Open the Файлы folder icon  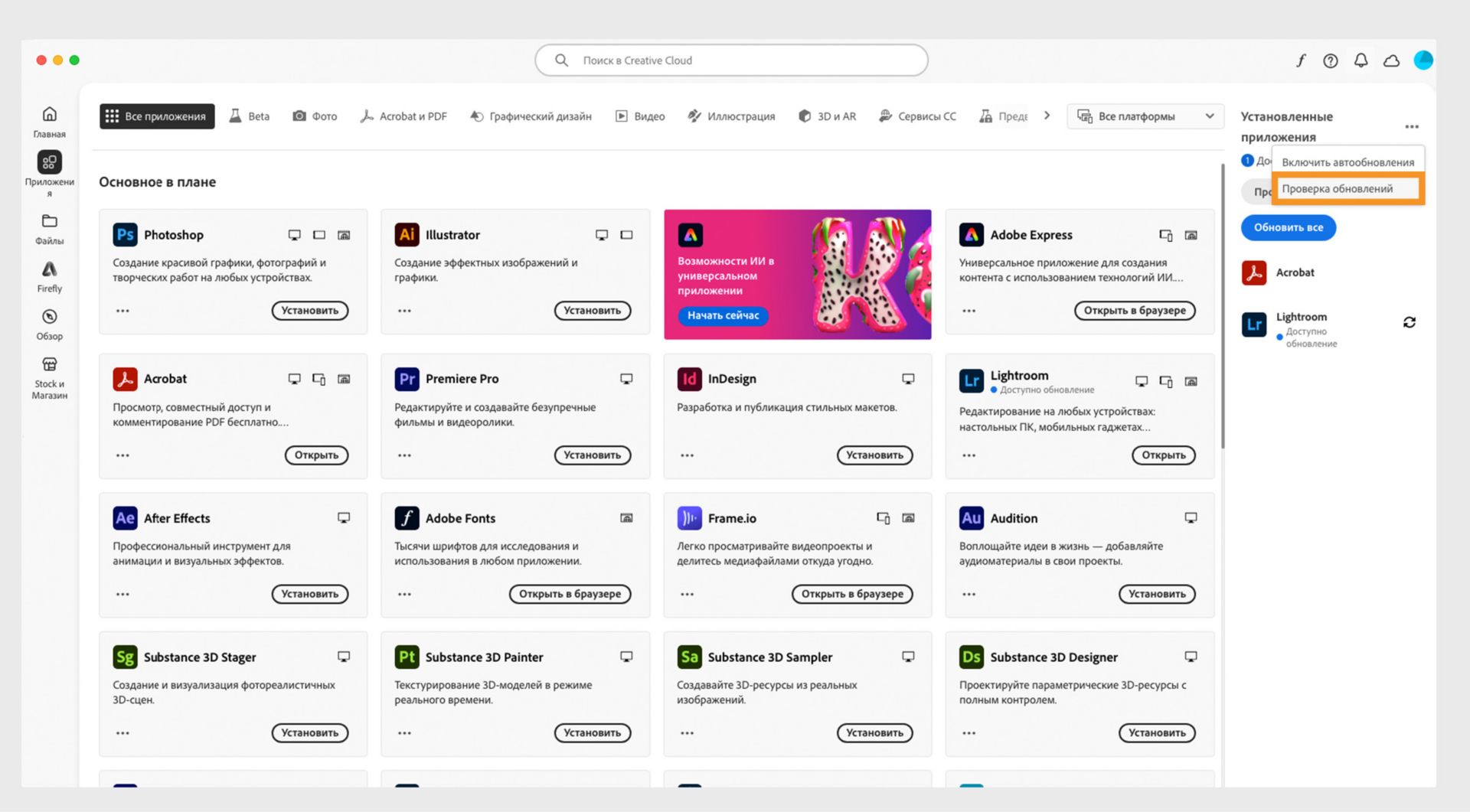point(49,222)
